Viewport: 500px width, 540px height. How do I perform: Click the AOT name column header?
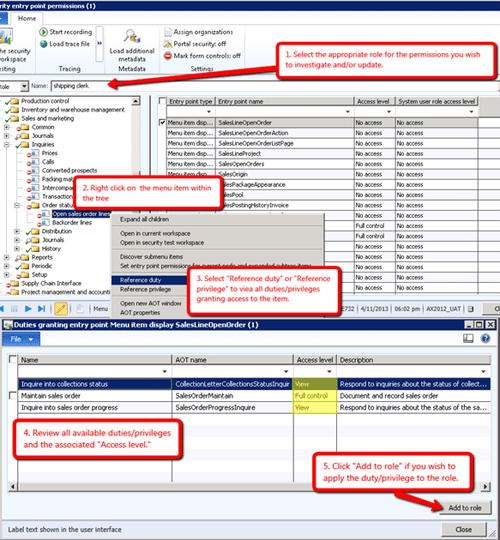tap(232, 360)
